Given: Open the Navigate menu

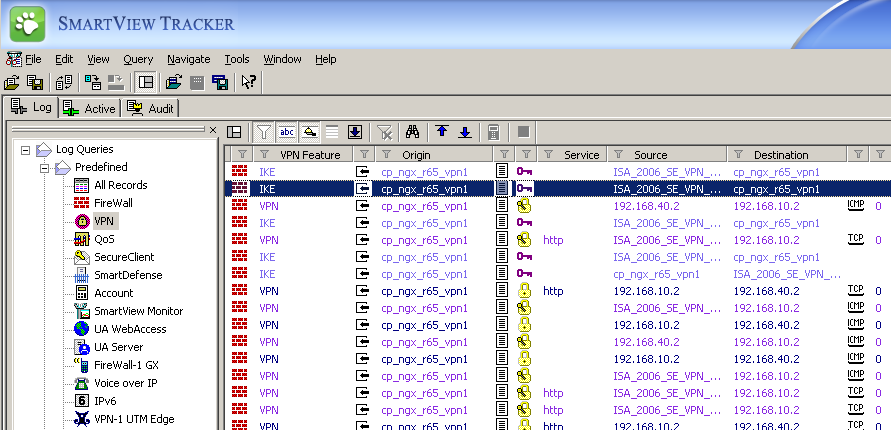Looking at the screenshot, I should tap(189, 59).
